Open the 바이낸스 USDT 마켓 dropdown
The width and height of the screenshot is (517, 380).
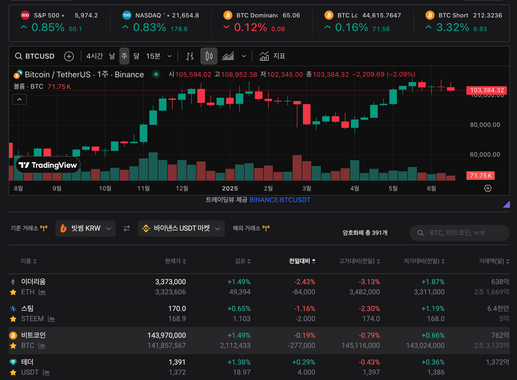(181, 228)
